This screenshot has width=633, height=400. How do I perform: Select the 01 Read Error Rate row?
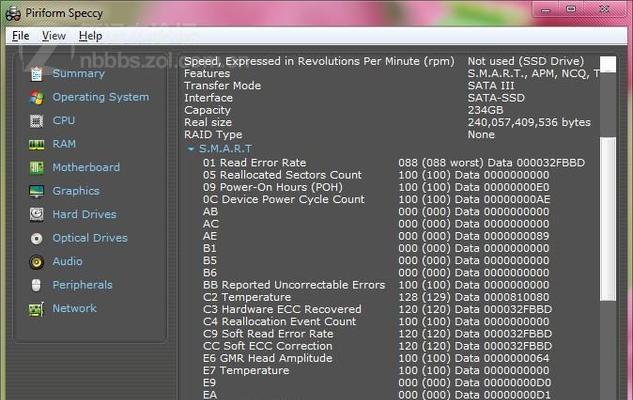tap(394, 163)
